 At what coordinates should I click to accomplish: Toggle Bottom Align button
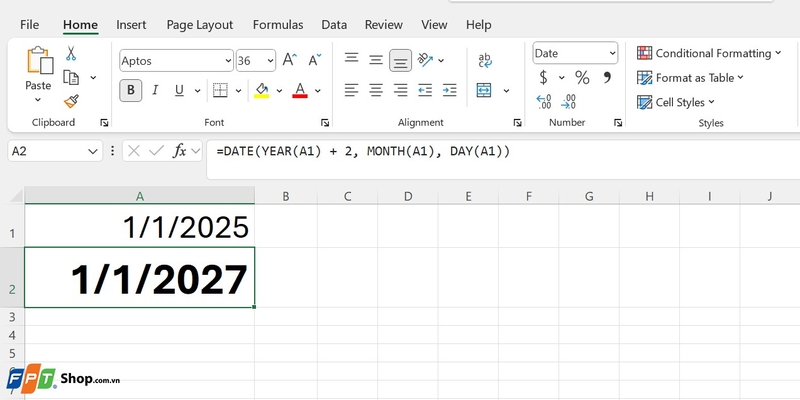coord(401,61)
